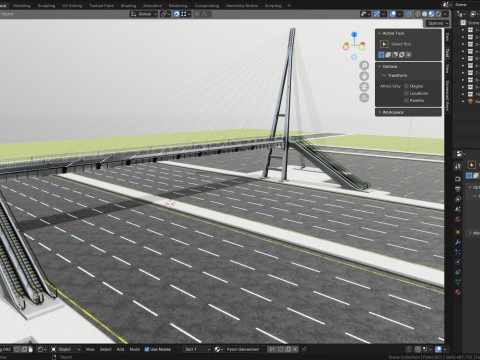Toggle viewport overlays button
The height and width of the screenshot is (360, 480).
point(393,14)
